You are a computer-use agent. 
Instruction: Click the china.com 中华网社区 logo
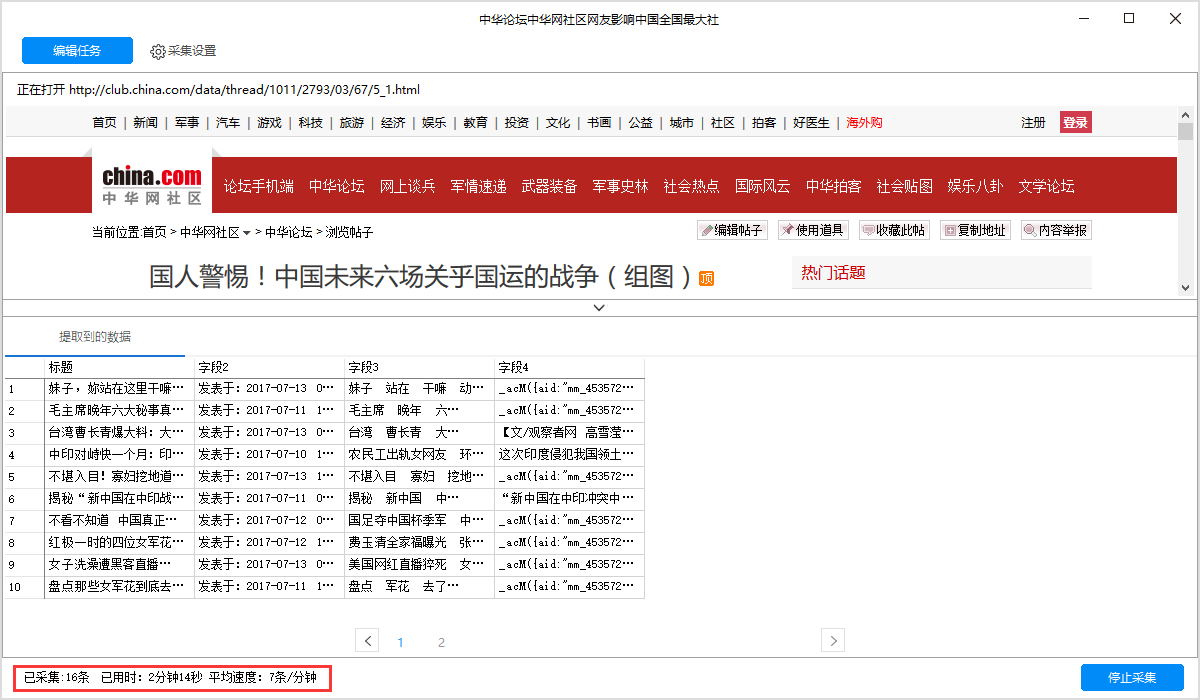[x=152, y=184]
